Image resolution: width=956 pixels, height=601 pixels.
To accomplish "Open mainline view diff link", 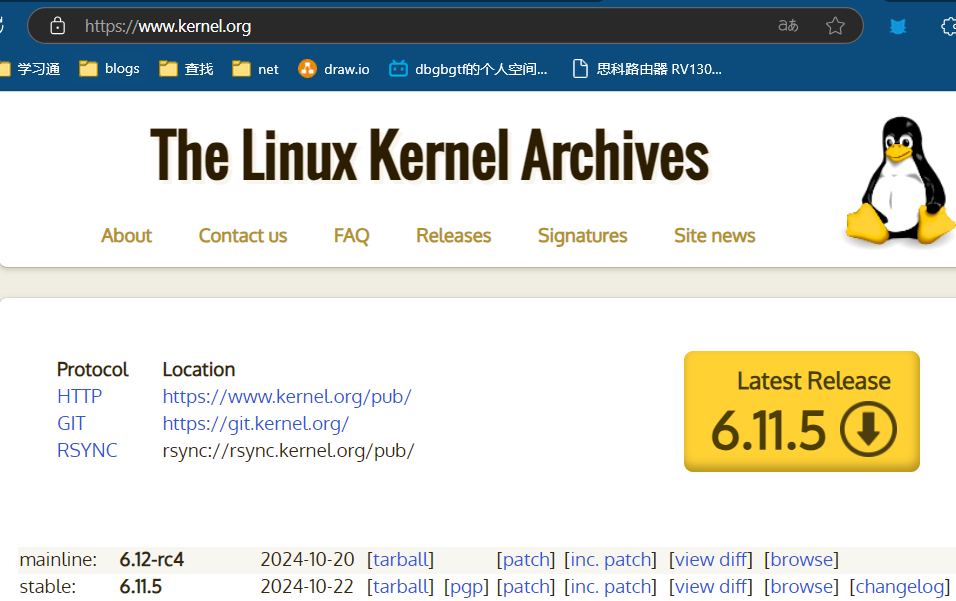I will (x=711, y=559).
